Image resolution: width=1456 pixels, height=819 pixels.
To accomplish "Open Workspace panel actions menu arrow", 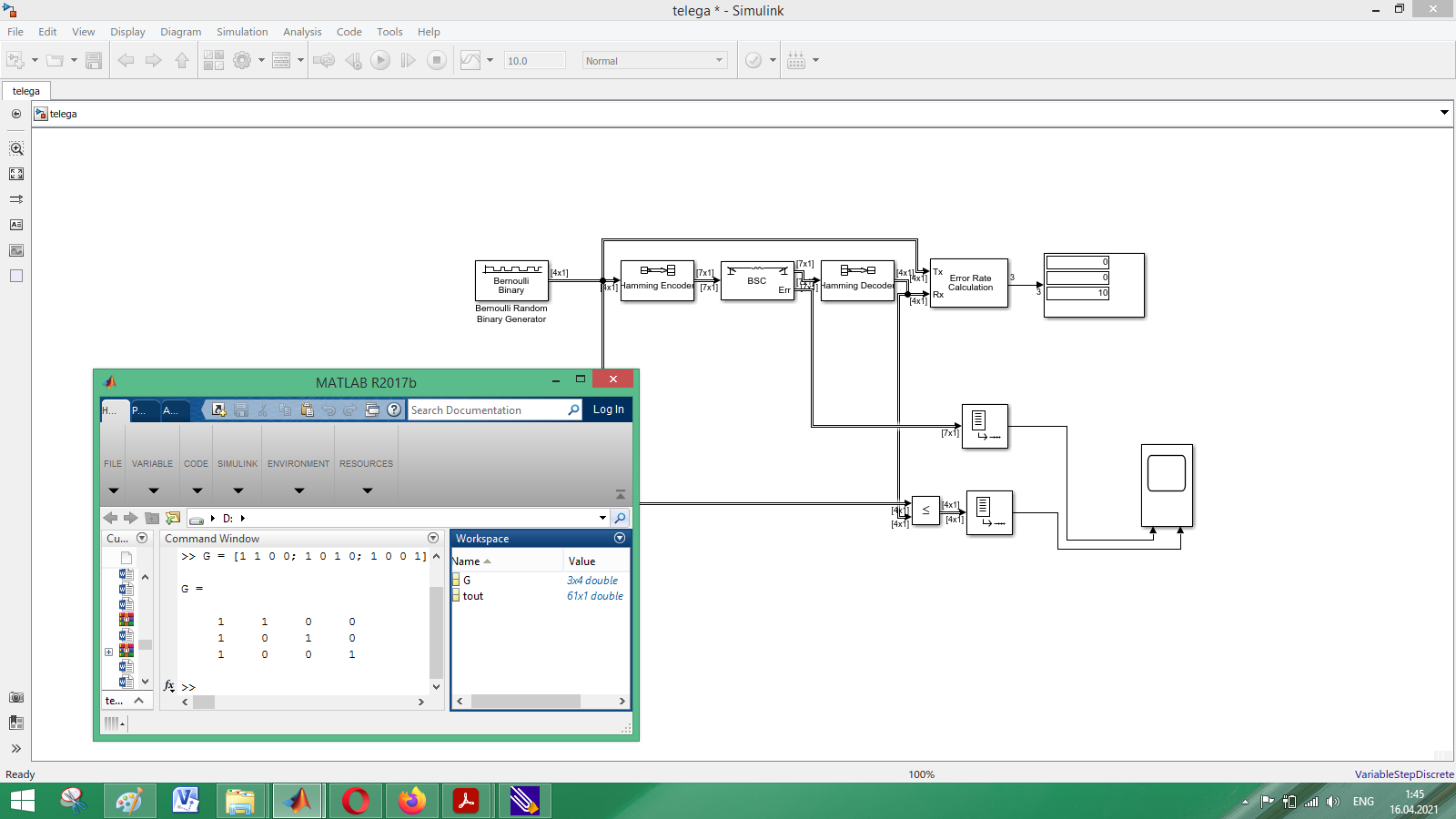I will (620, 538).
